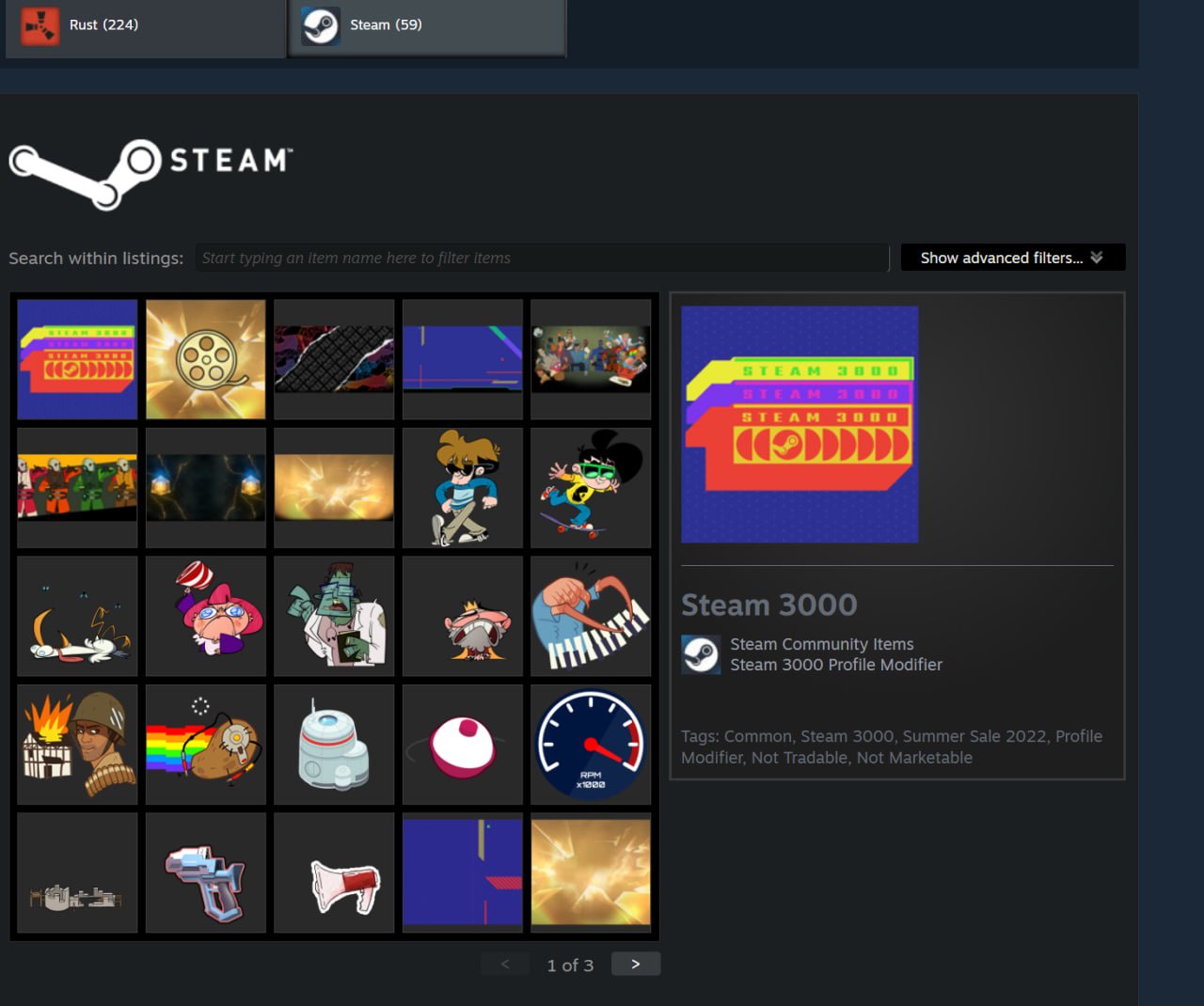Select the Steam 3000 item in the grid
The height and width of the screenshot is (1006, 1204).
coord(77,359)
